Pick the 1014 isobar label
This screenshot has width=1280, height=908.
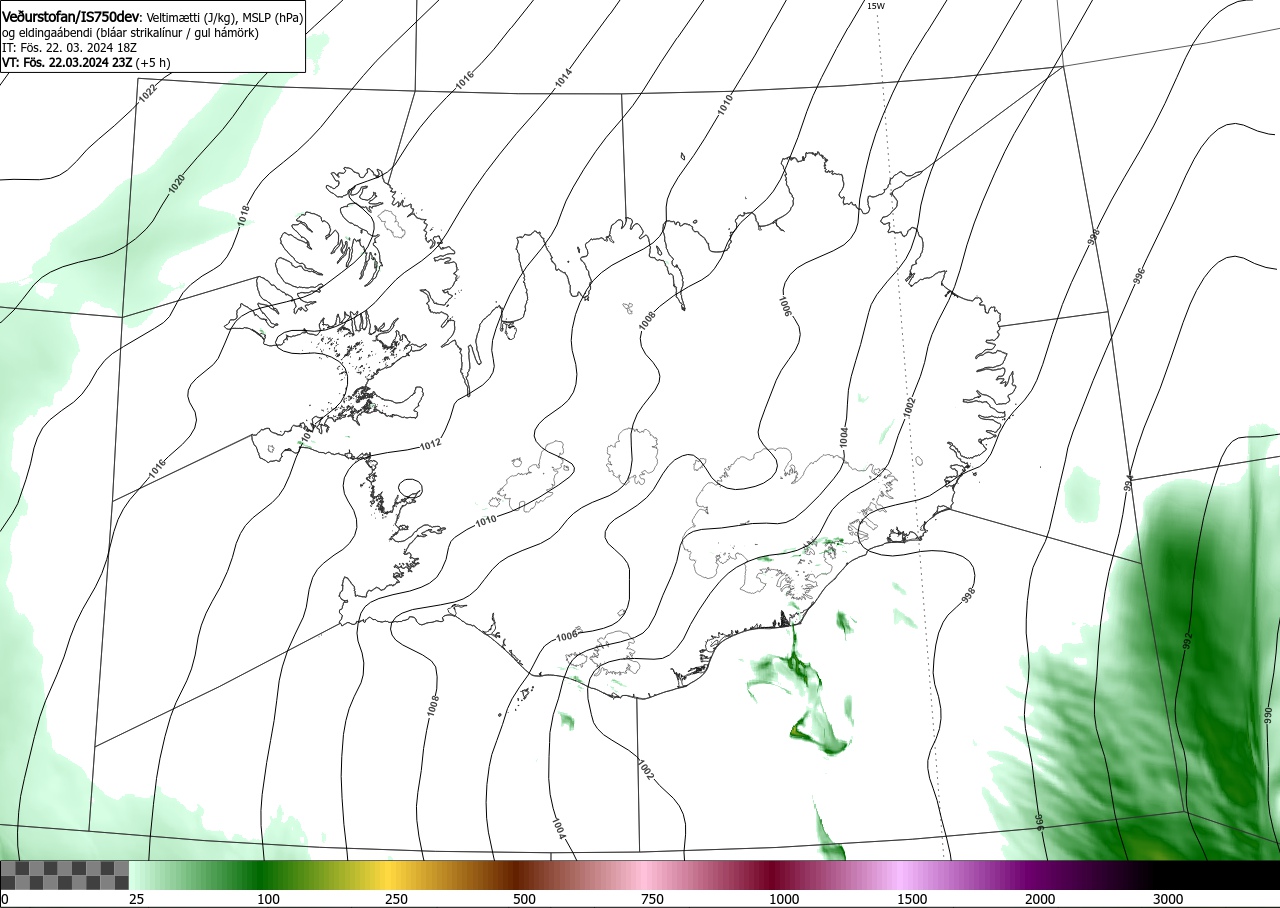[x=564, y=77]
